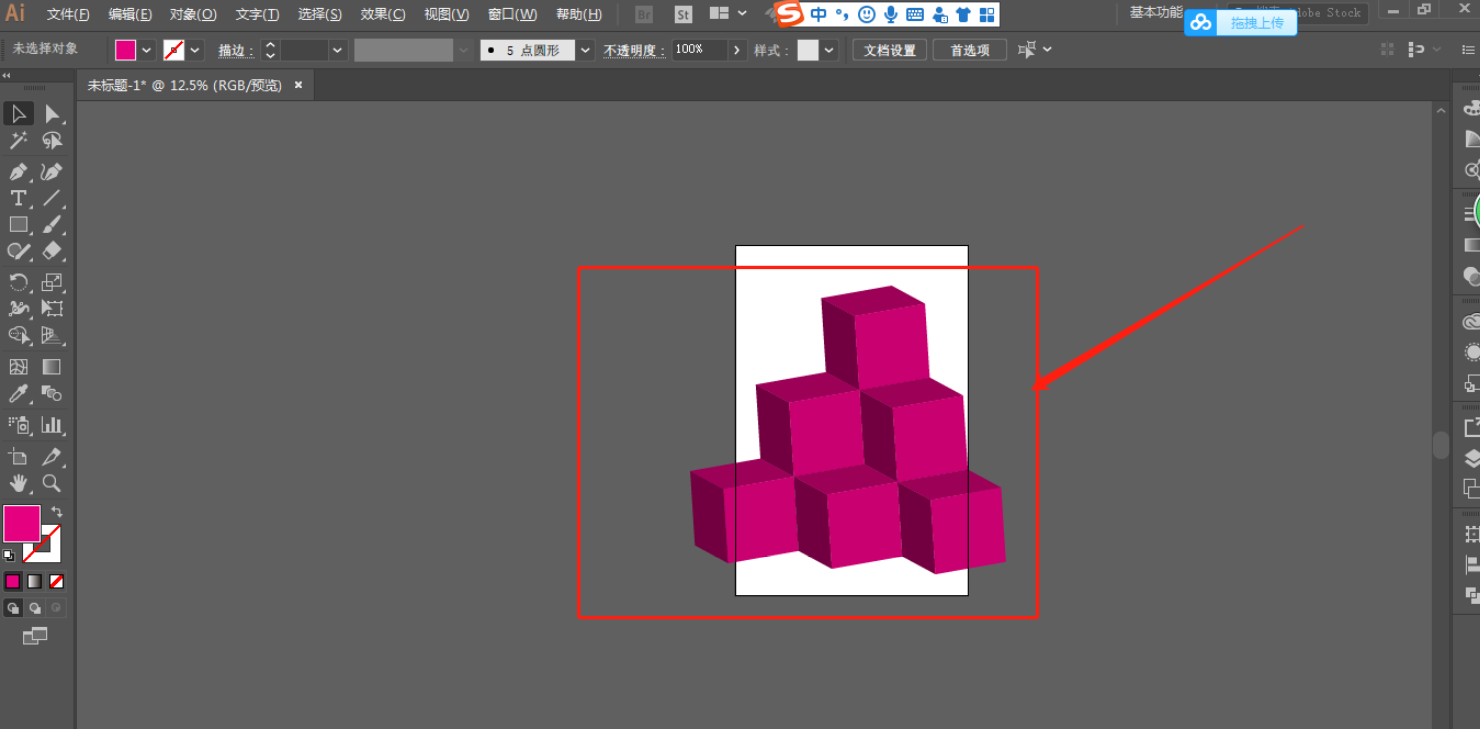Swap fill and stroke colors

click(x=57, y=512)
